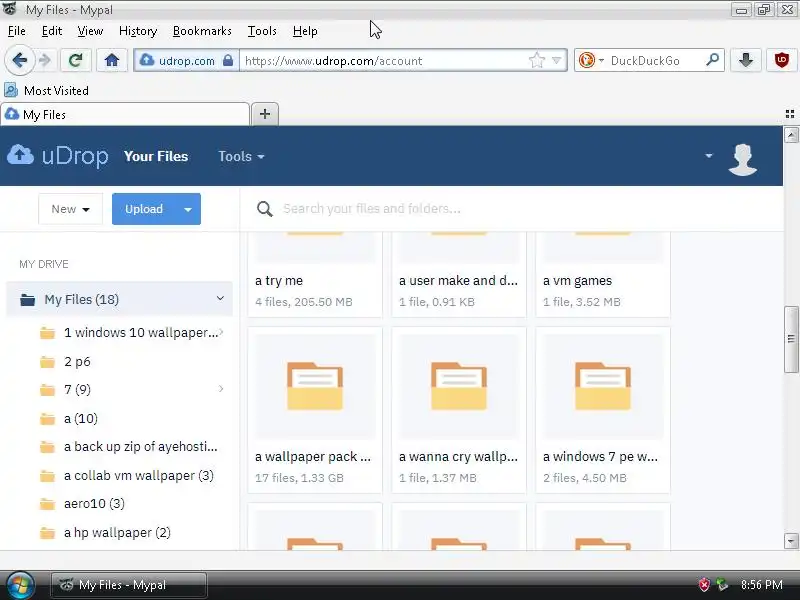The height and width of the screenshot is (600, 800).
Task: Open the URL history dropdown arrow
Action: coord(557,61)
